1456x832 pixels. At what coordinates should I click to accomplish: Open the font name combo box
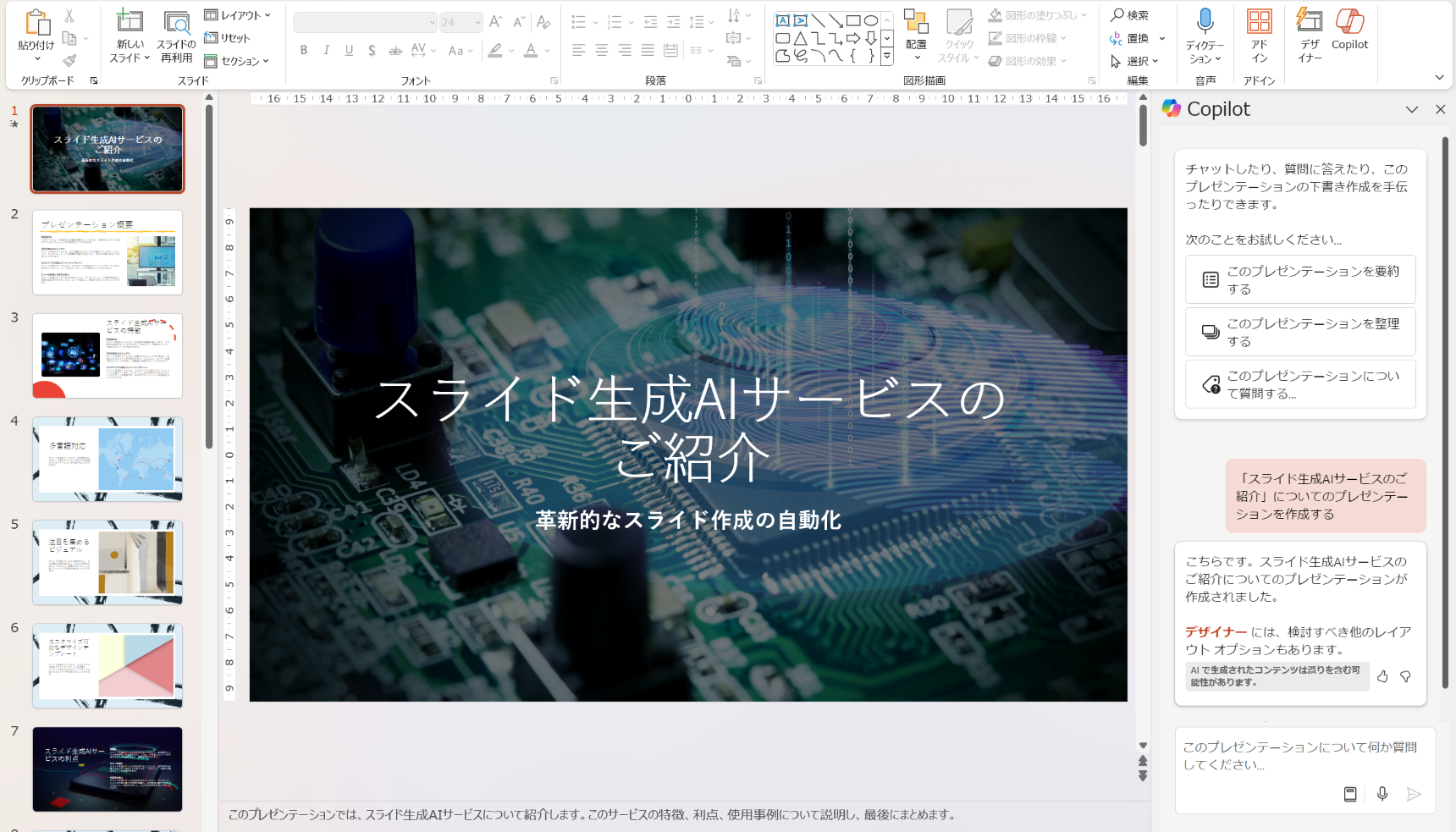pos(365,22)
